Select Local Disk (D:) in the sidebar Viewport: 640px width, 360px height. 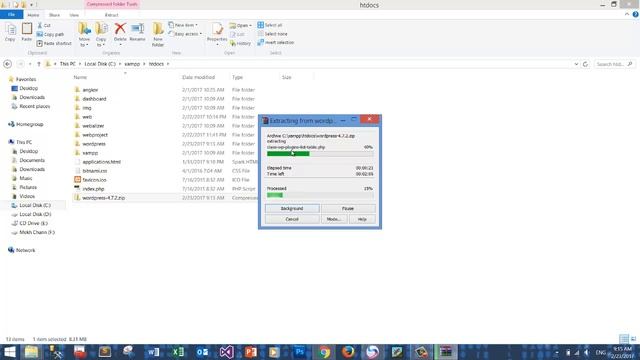coord(35,214)
